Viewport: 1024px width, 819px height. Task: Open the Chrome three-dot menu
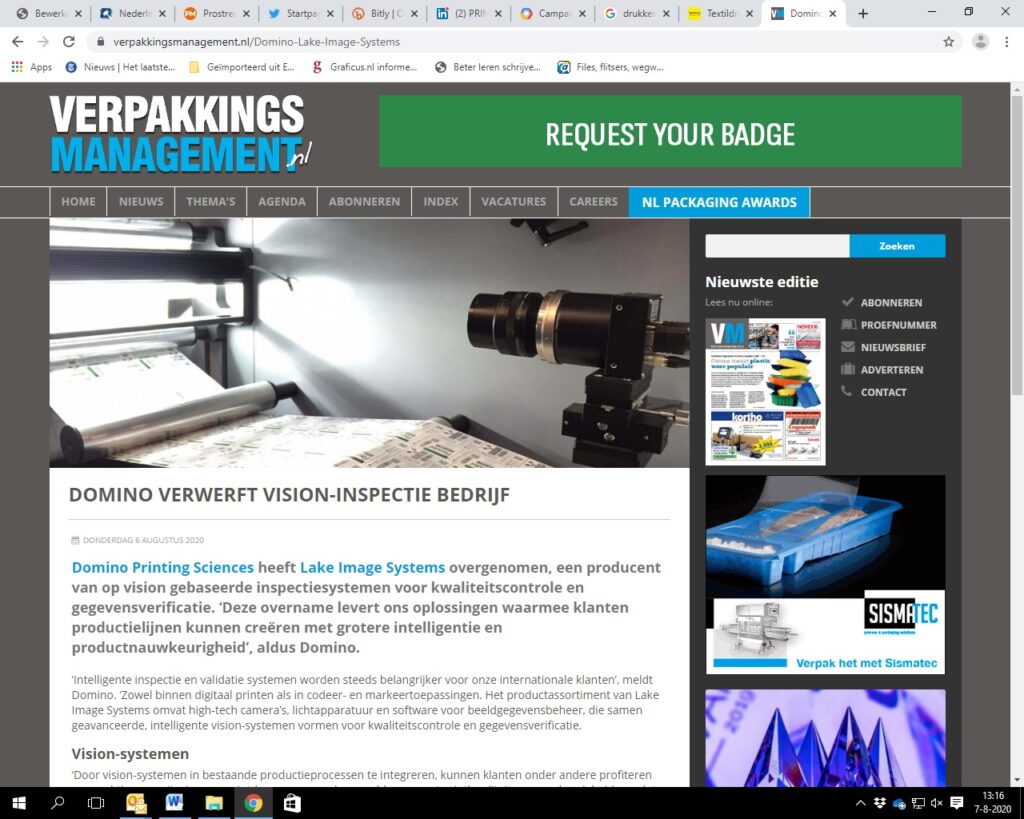pos(1006,42)
